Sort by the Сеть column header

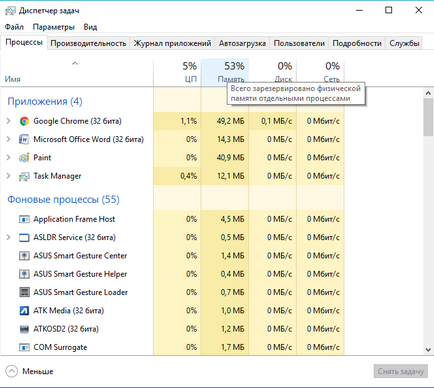(x=320, y=73)
